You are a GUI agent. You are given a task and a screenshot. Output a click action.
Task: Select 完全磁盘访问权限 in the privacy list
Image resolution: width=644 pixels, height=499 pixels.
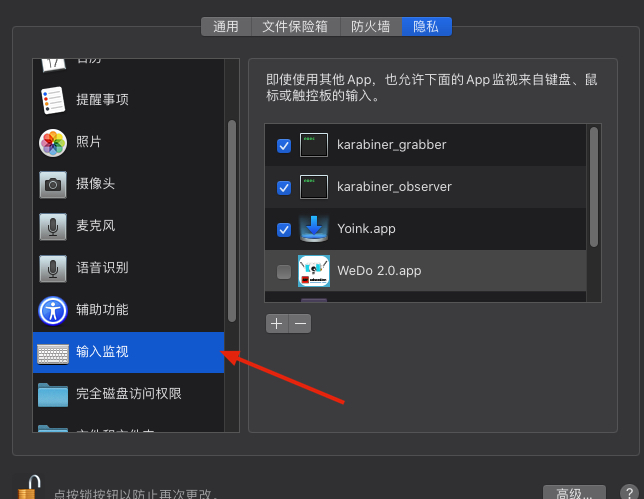(x=129, y=394)
